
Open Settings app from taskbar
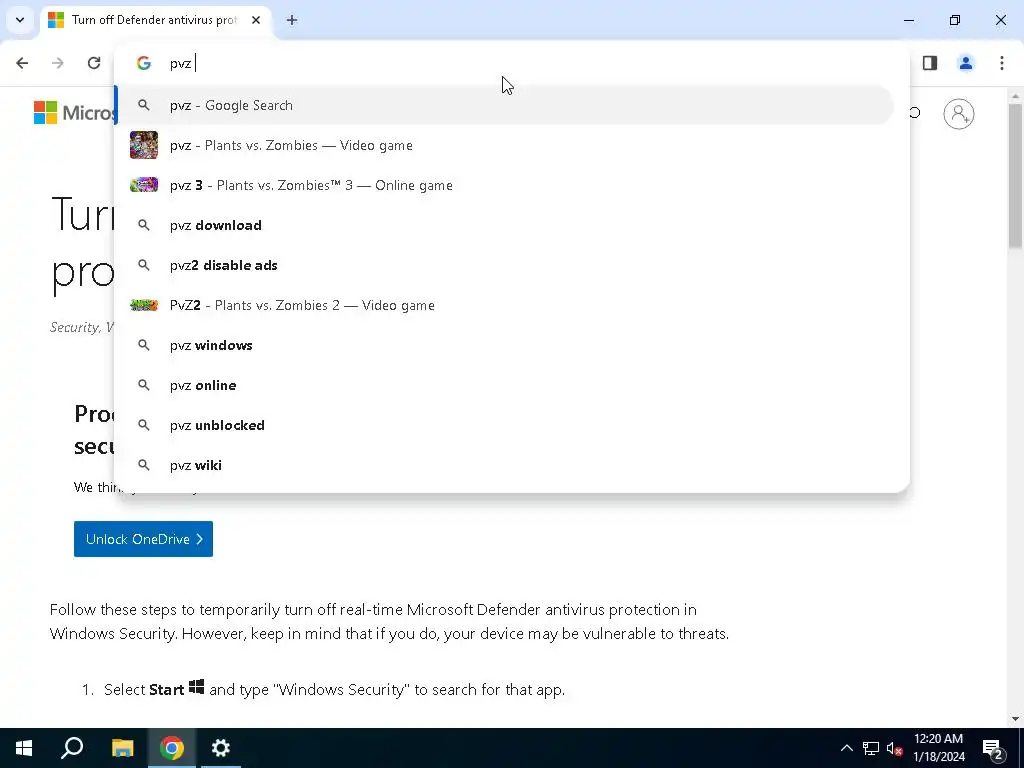[x=221, y=748]
